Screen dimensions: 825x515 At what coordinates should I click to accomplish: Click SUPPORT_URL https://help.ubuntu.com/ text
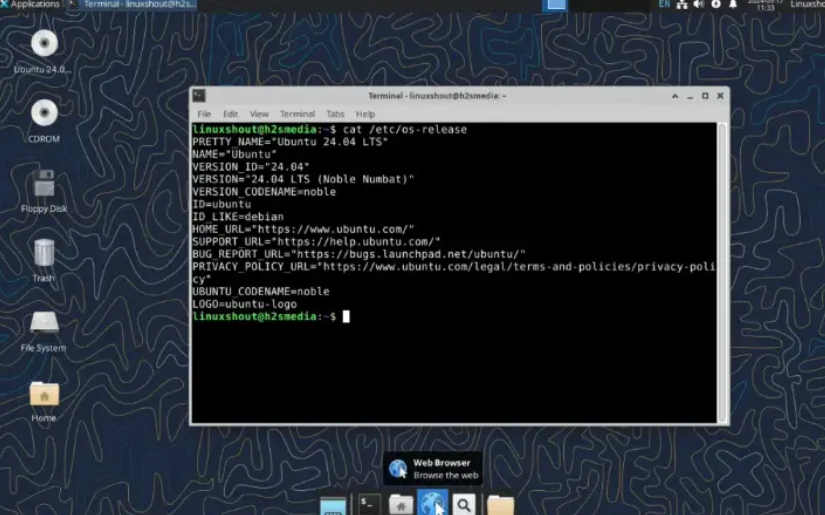click(316, 241)
